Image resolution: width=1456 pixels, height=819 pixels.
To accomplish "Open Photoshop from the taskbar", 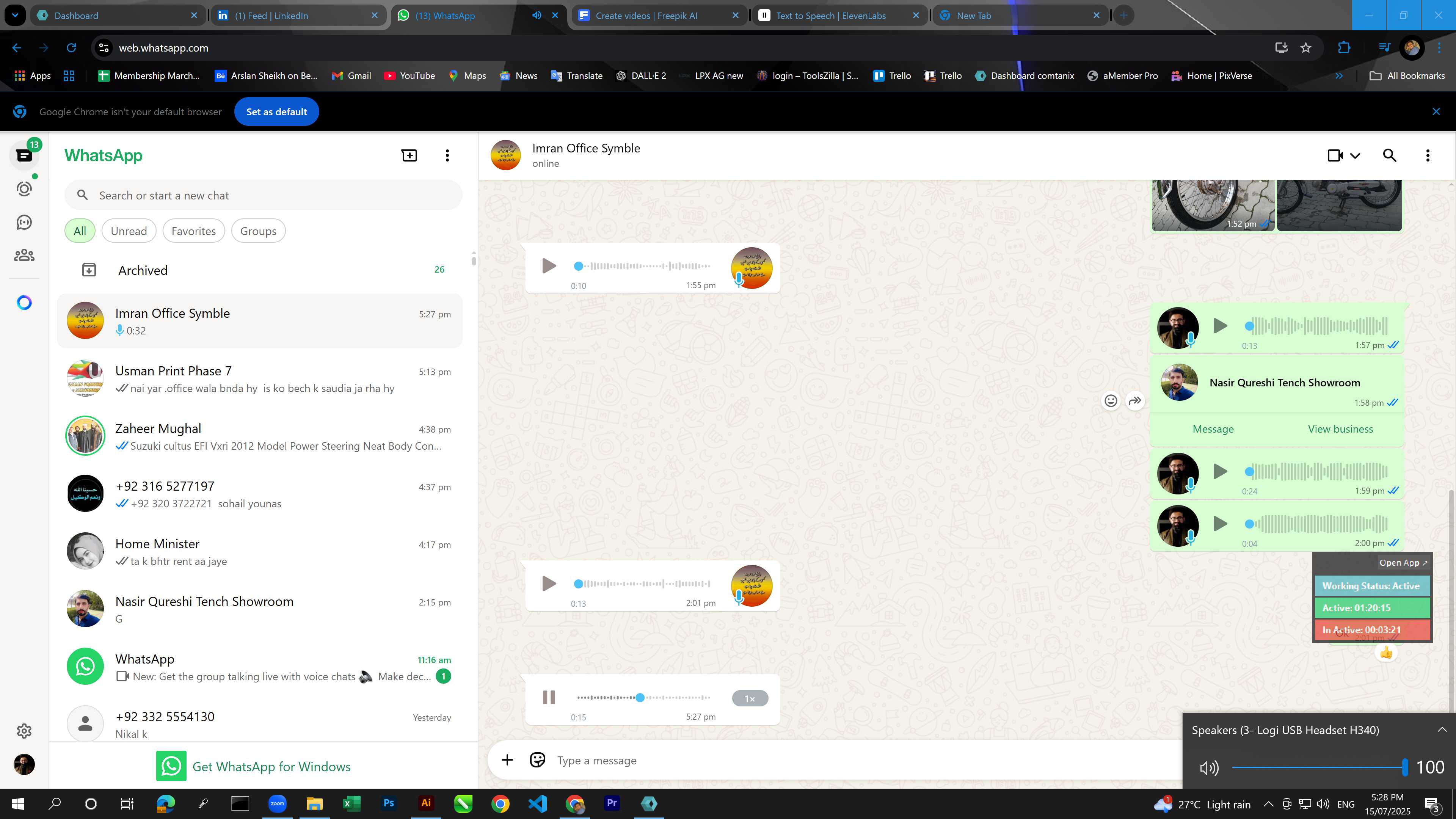I will 388,803.
